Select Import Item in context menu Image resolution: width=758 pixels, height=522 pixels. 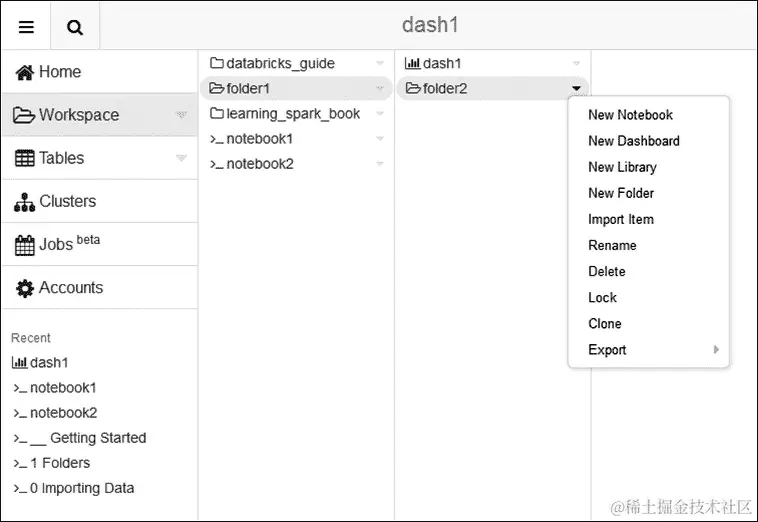[621, 219]
